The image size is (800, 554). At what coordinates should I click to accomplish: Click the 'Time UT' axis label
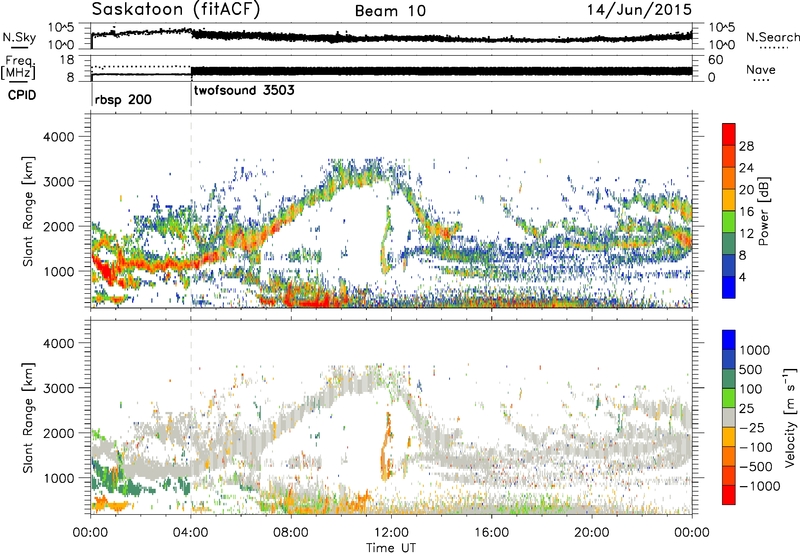tap(391, 547)
